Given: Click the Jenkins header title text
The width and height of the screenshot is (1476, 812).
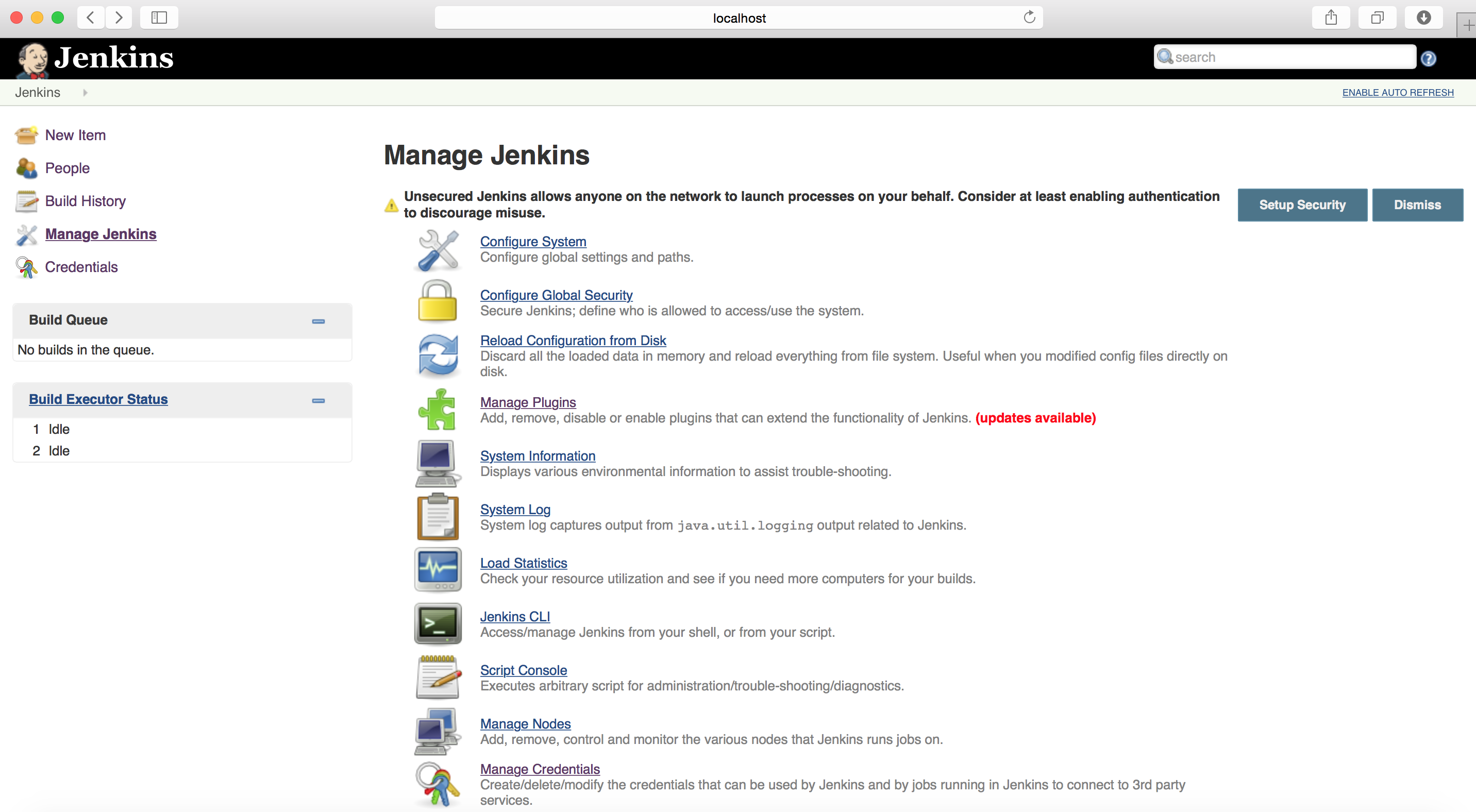Looking at the screenshot, I should tap(113, 58).
